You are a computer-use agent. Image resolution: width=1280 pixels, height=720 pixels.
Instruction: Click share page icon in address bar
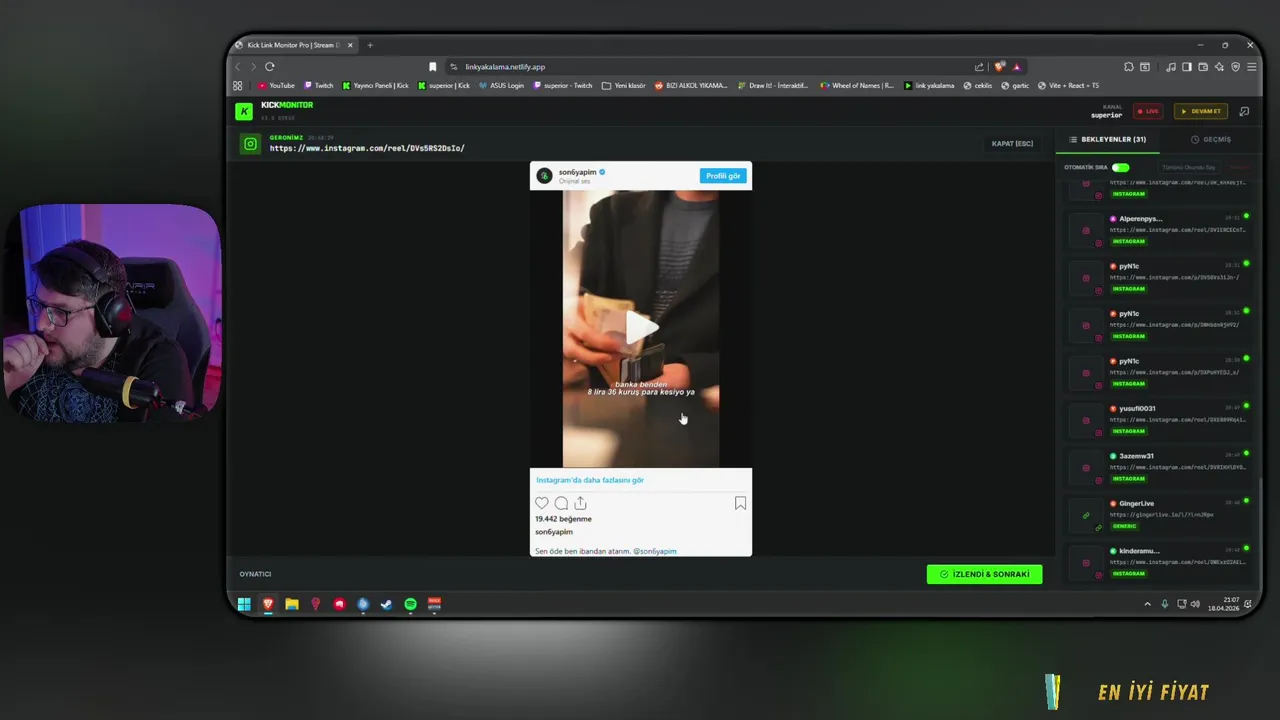pos(979,67)
